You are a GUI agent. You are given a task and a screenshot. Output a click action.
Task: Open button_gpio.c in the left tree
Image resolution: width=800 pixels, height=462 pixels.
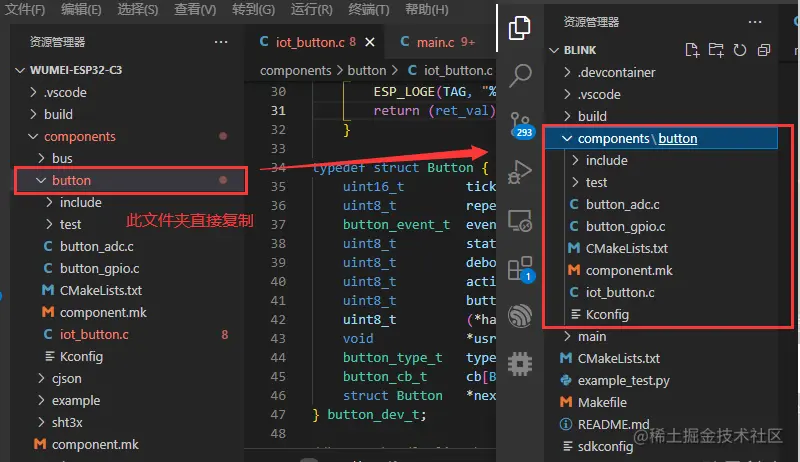128,268
